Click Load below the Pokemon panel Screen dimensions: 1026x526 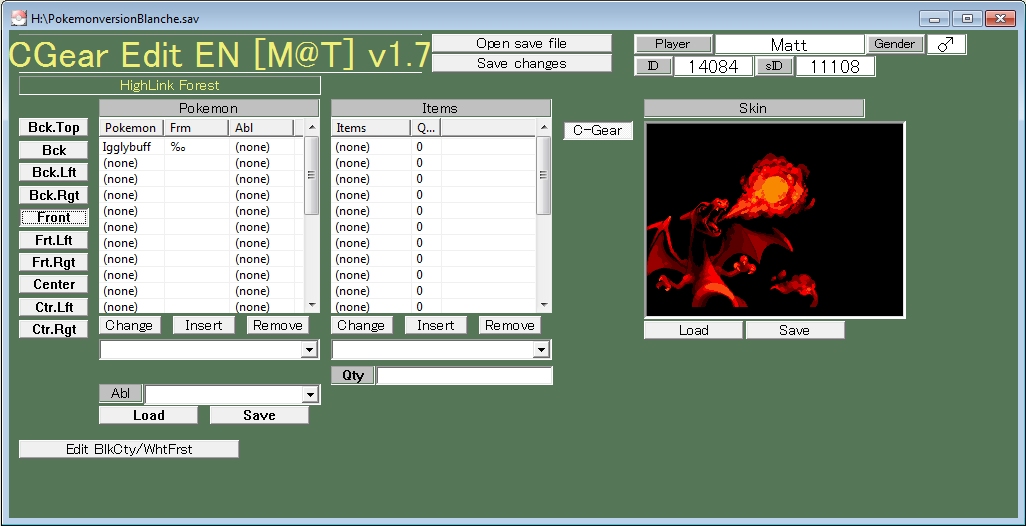pos(149,415)
